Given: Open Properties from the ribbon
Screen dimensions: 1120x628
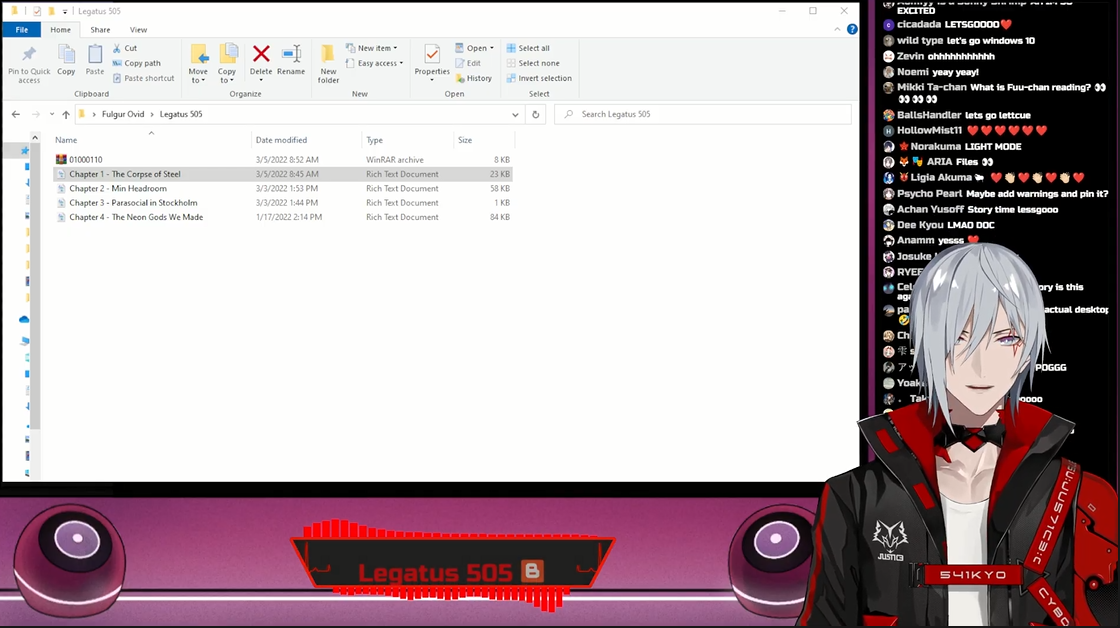Looking at the screenshot, I should tap(432, 57).
